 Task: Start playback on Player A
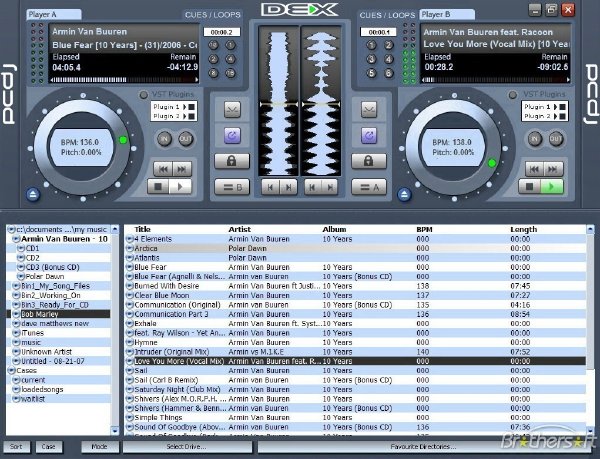(180, 187)
